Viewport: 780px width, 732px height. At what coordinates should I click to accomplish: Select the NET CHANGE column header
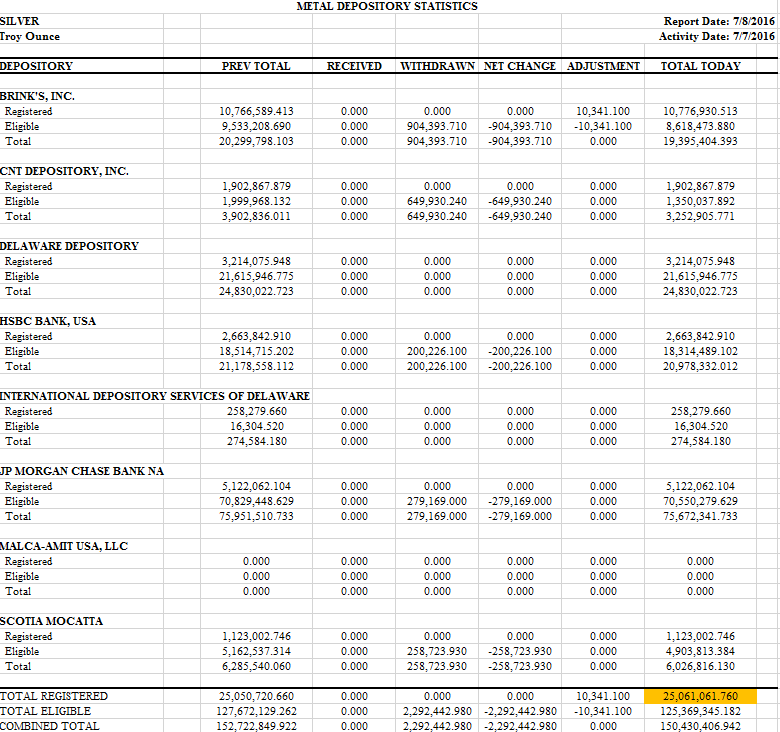coord(520,66)
